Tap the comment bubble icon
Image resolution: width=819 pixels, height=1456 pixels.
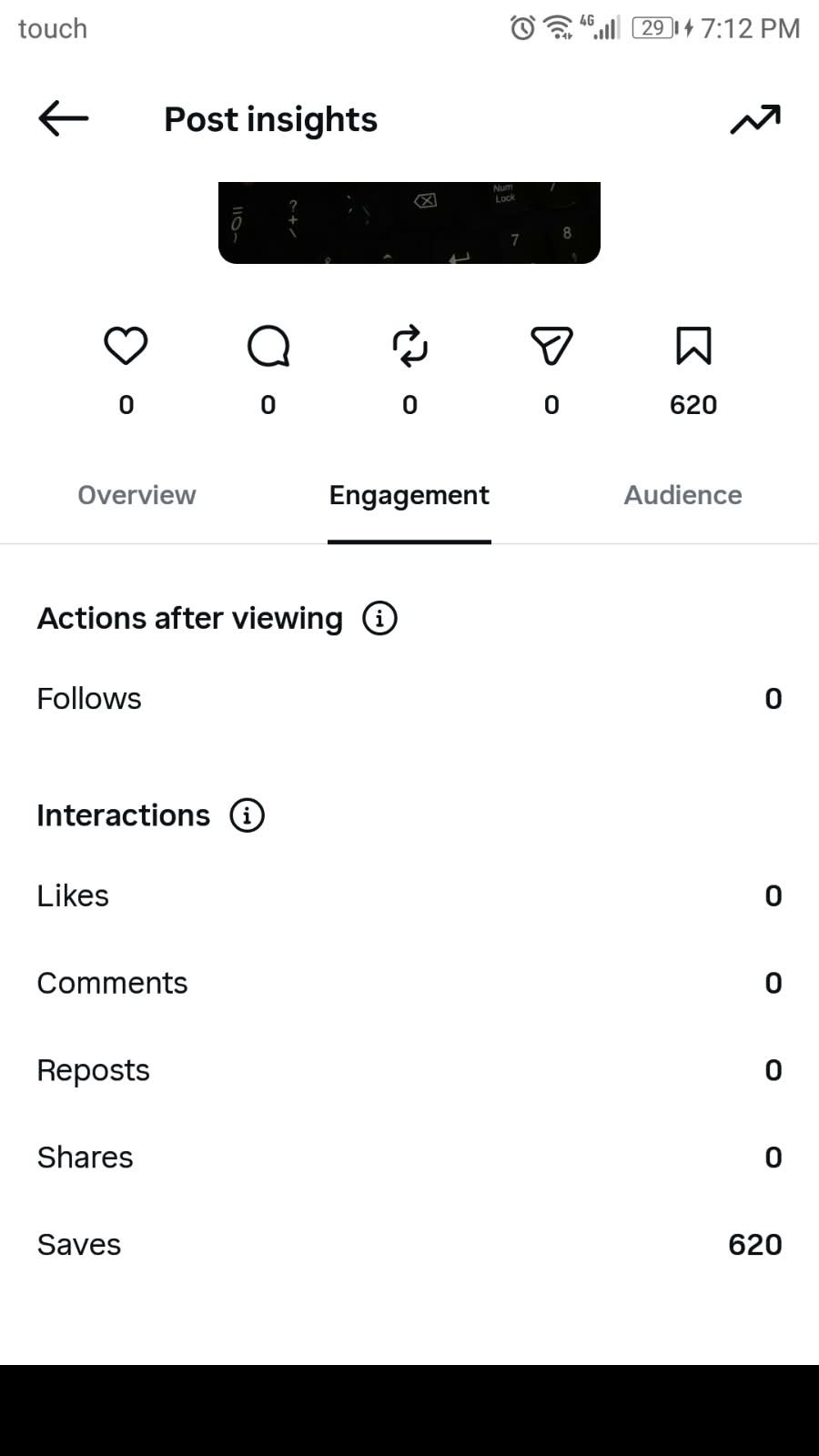(x=268, y=346)
